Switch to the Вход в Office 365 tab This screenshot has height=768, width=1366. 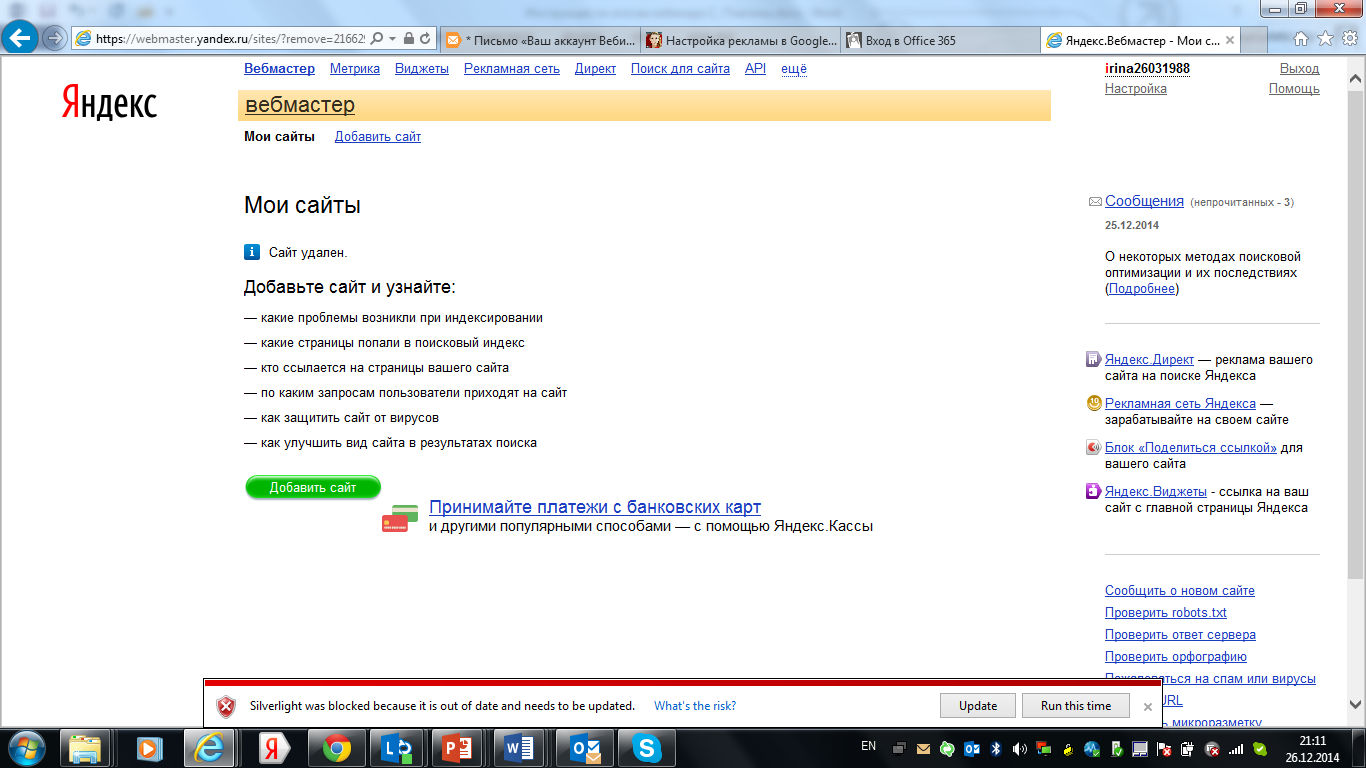940,40
